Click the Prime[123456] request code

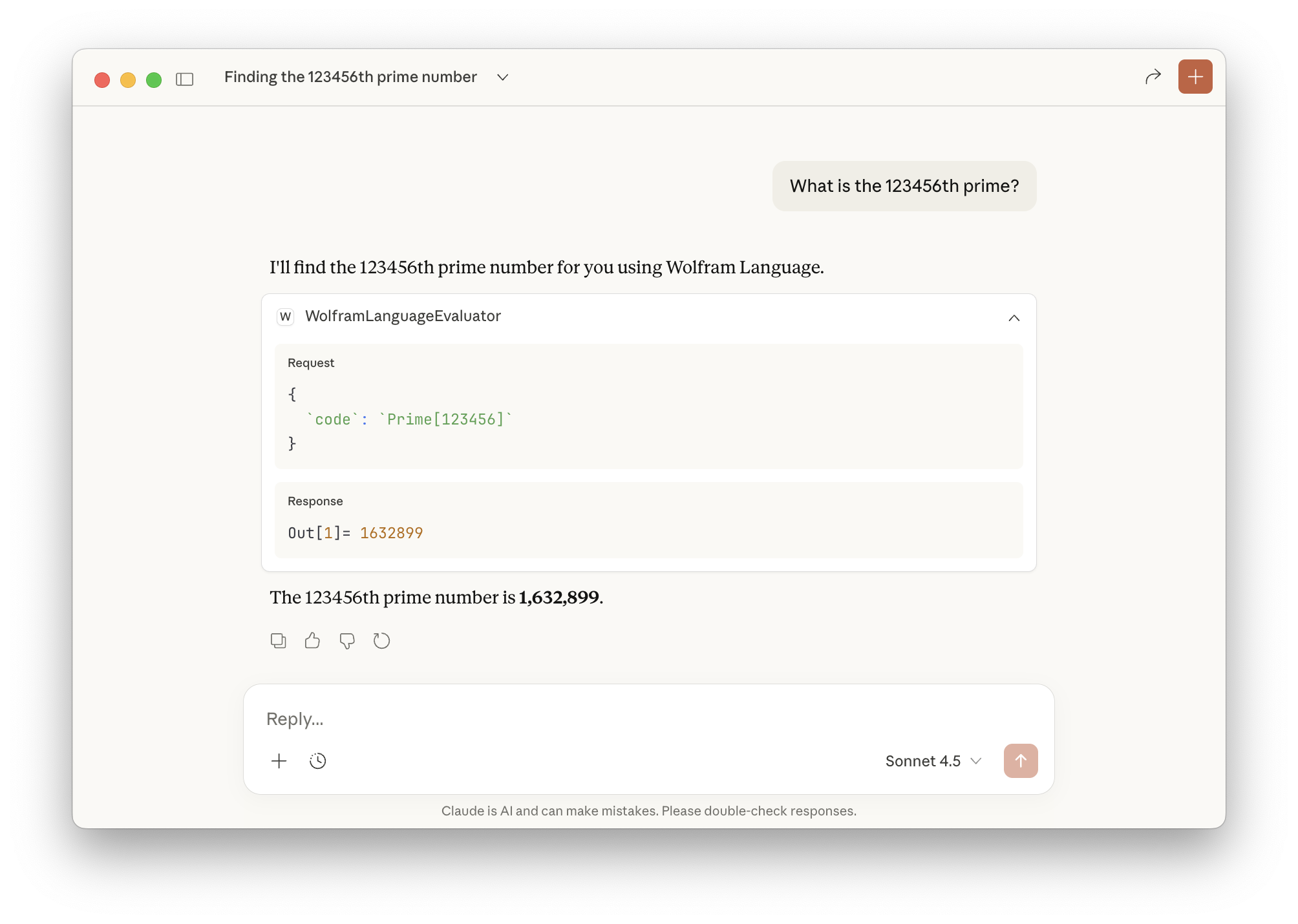[445, 419]
